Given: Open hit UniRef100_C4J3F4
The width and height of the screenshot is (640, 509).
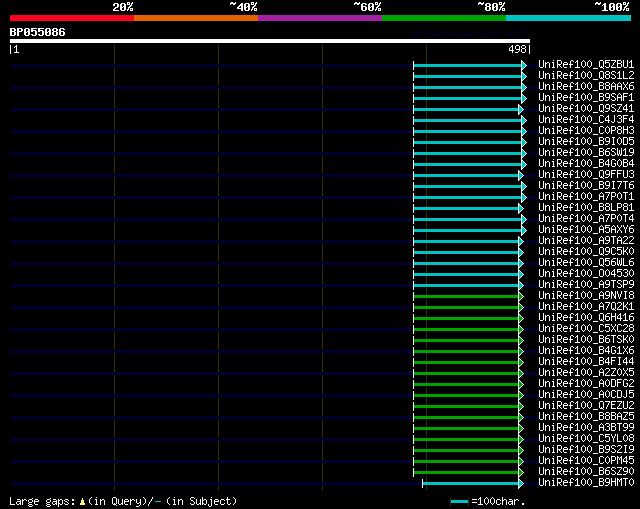Looking at the screenshot, I should click(x=586, y=119).
